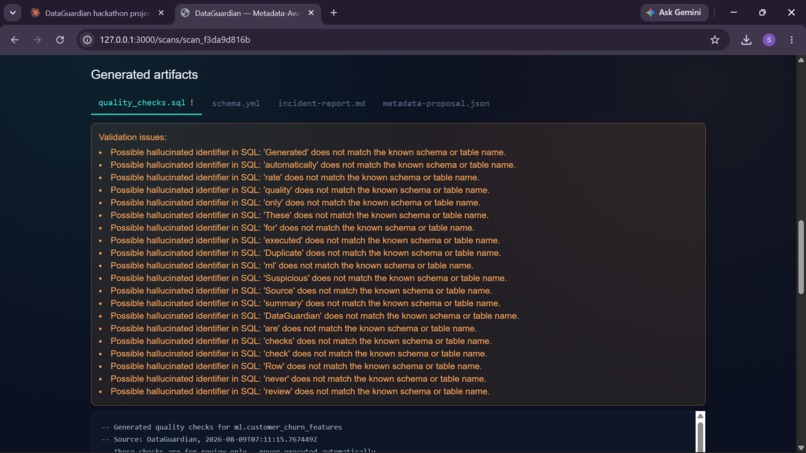Switch to the schema.yml artifact tab
This screenshot has width=806, height=453.
point(236,103)
